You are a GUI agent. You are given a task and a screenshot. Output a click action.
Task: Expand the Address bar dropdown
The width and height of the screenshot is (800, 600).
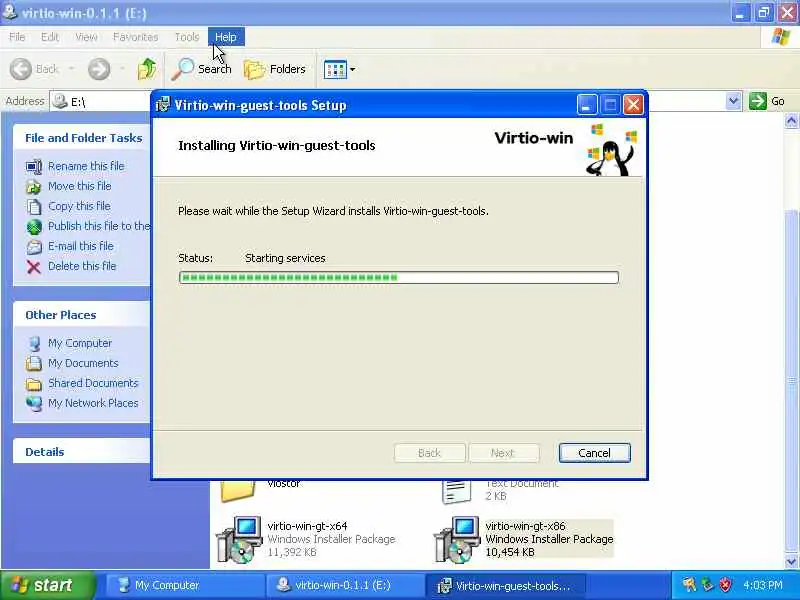tap(733, 101)
